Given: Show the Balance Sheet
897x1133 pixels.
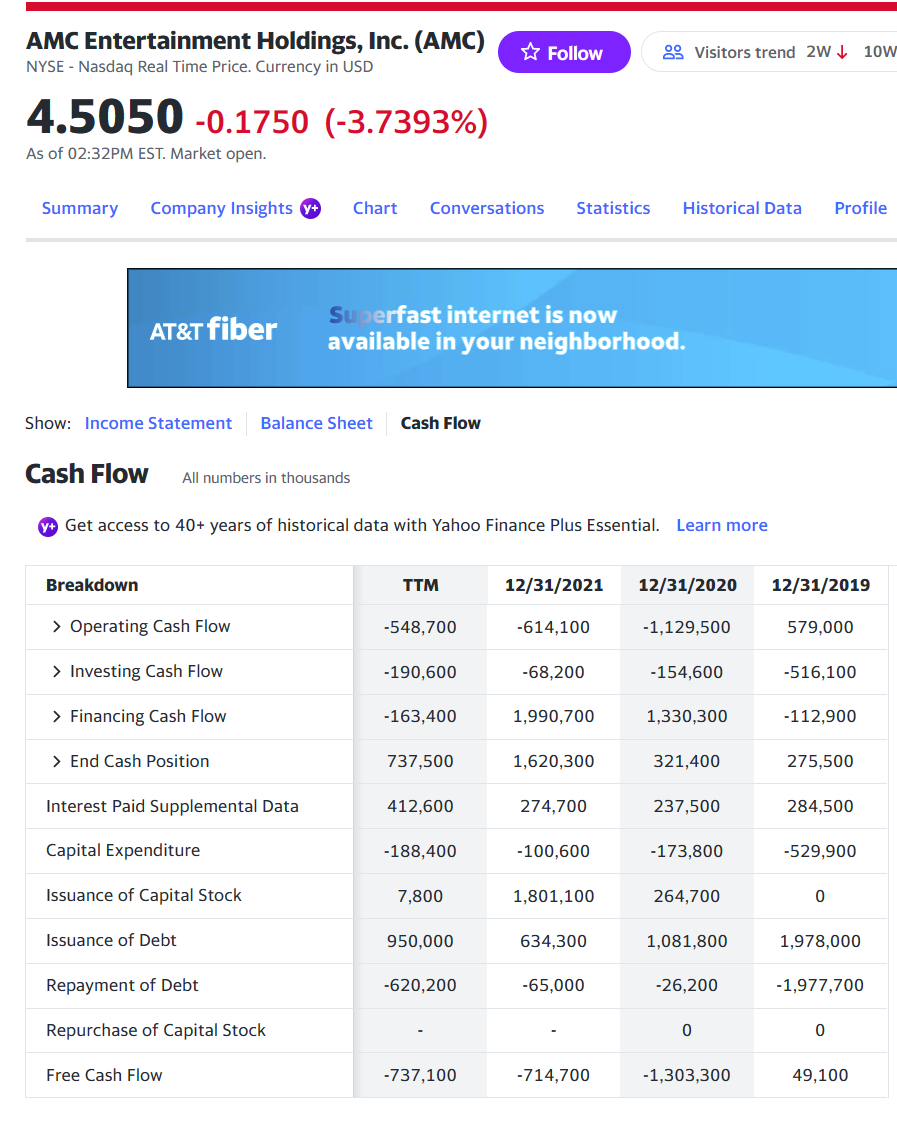Looking at the screenshot, I should (x=317, y=423).
